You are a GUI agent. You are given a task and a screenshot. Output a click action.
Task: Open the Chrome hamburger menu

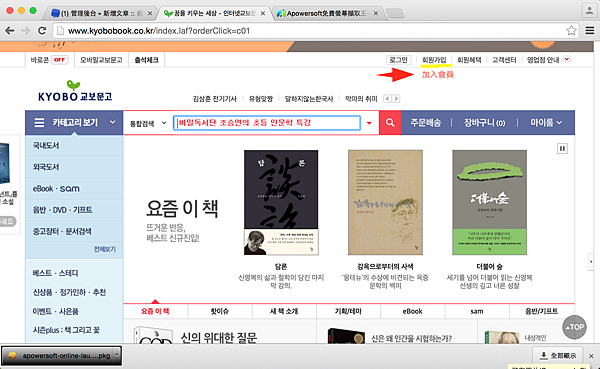(x=590, y=30)
